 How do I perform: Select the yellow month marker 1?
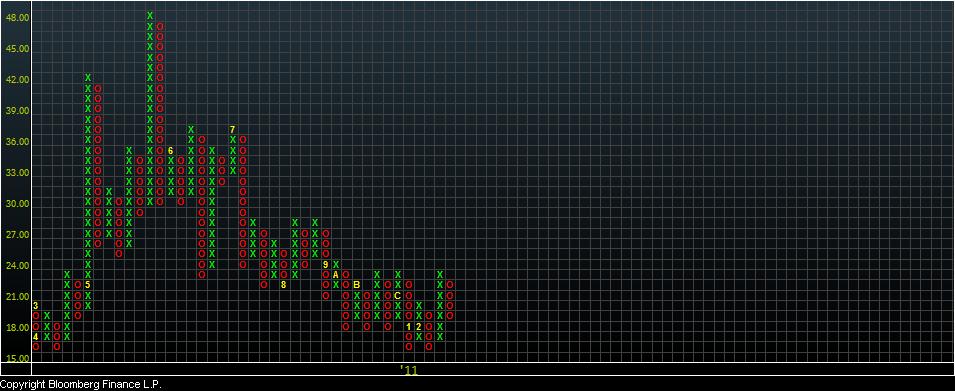(409, 326)
